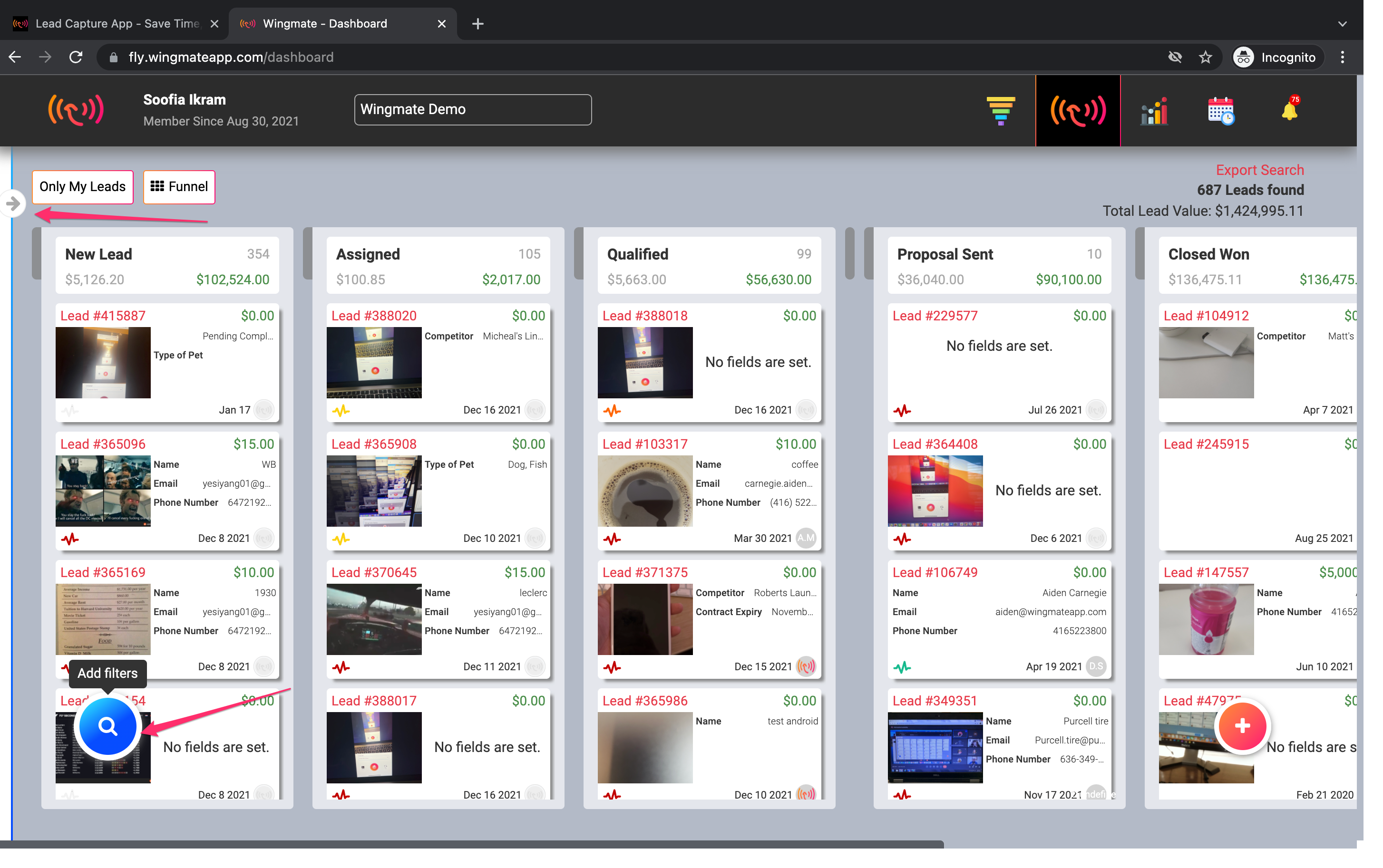Click activity pulse icon on Lead #364408
Image resolution: width=1383 pixels, height=868 pixels.
click(x=902, y=539)
